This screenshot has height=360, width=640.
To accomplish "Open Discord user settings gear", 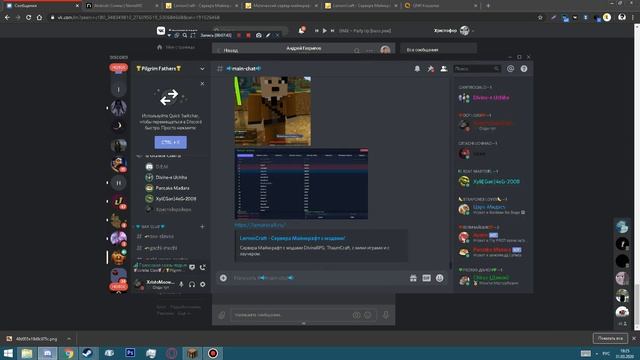I will (x=202, y=284).
